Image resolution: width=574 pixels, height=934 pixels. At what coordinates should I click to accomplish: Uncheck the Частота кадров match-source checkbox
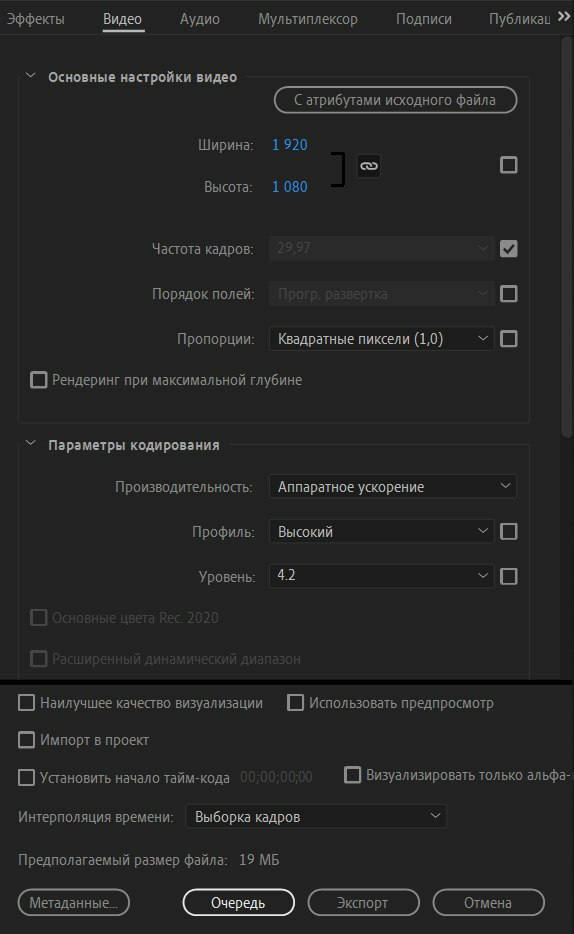(x=509, y=248)
